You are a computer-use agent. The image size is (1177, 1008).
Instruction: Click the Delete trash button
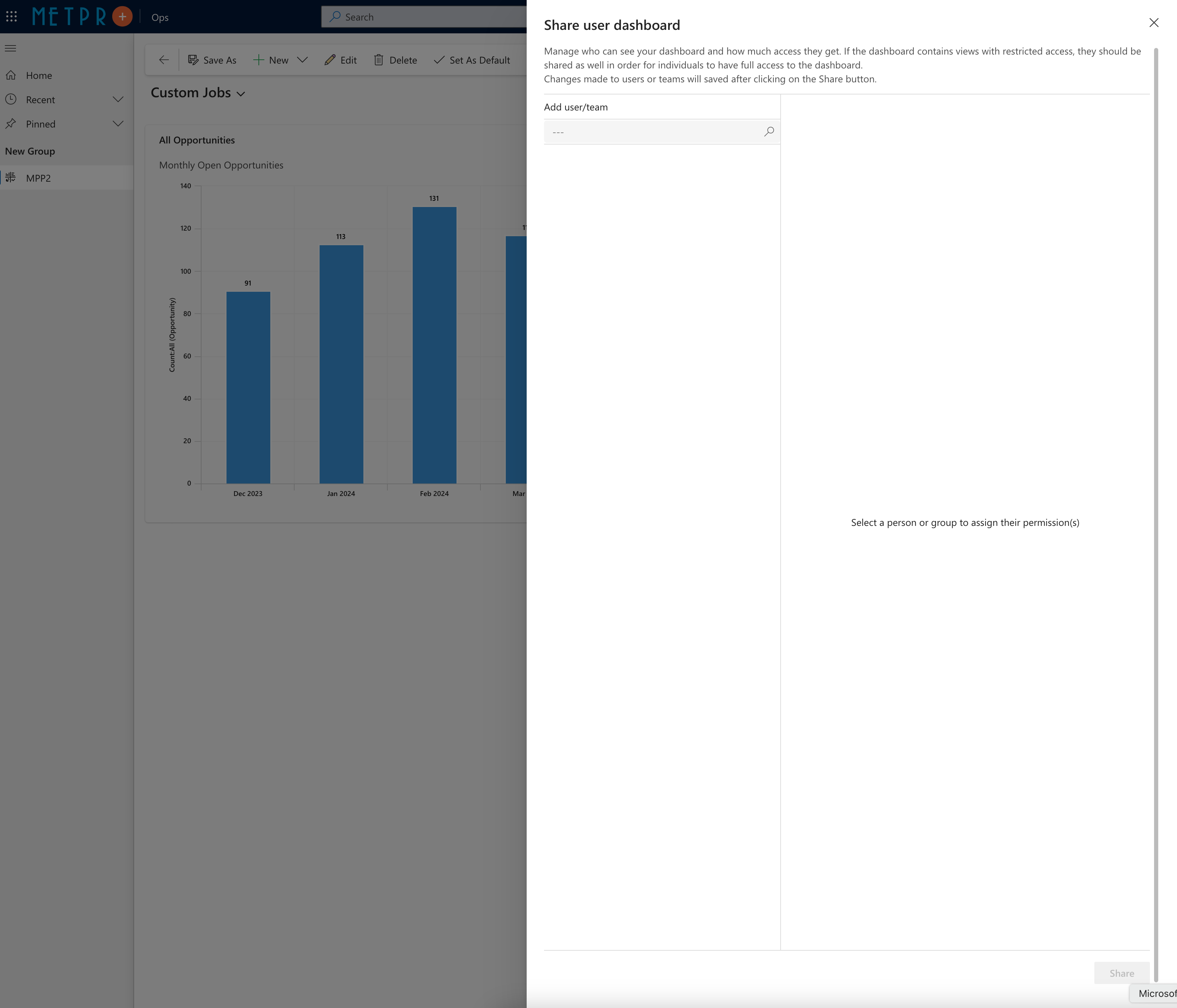point(395,60)
